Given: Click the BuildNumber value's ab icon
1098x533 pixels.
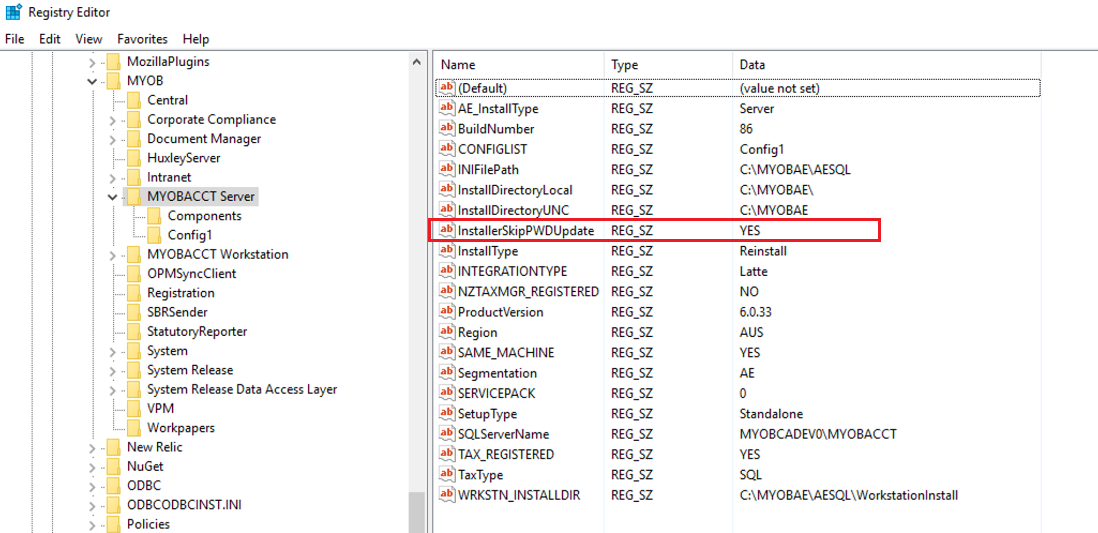Looking at the screenshot, I should point(447,129).
